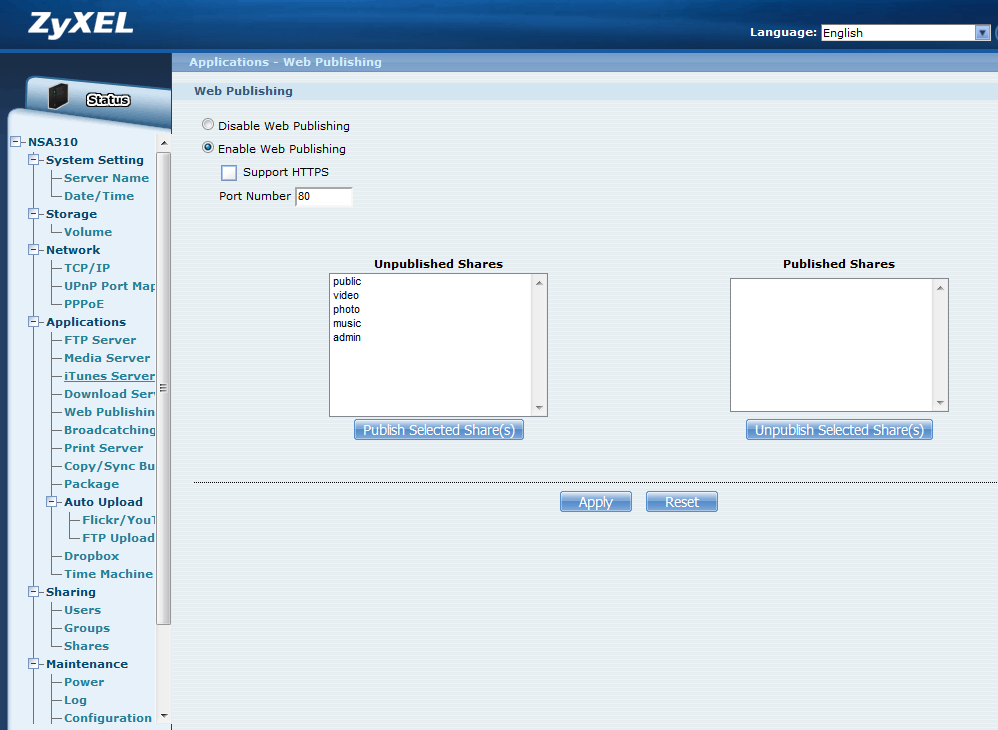998x730 pixels.
Task: Open Server Name in sidebar
Action: (x=106, y=178)
